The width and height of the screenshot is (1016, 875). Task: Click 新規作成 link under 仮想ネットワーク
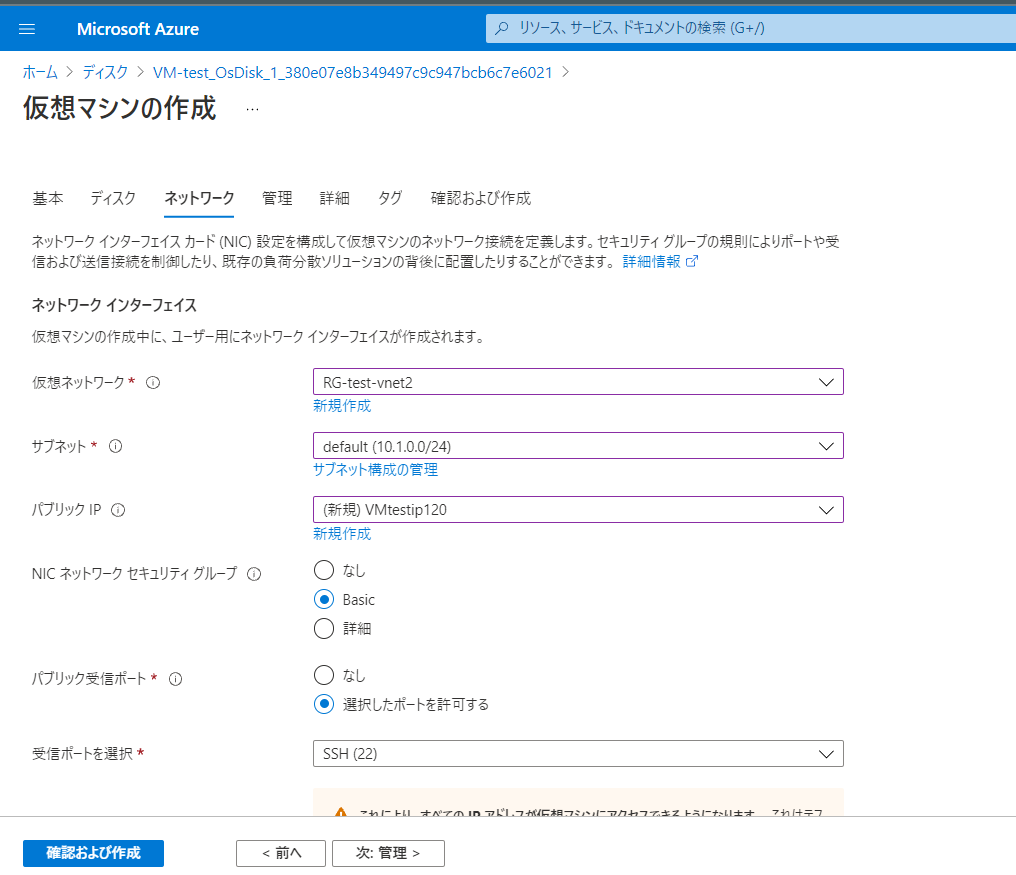click(342, 406)
